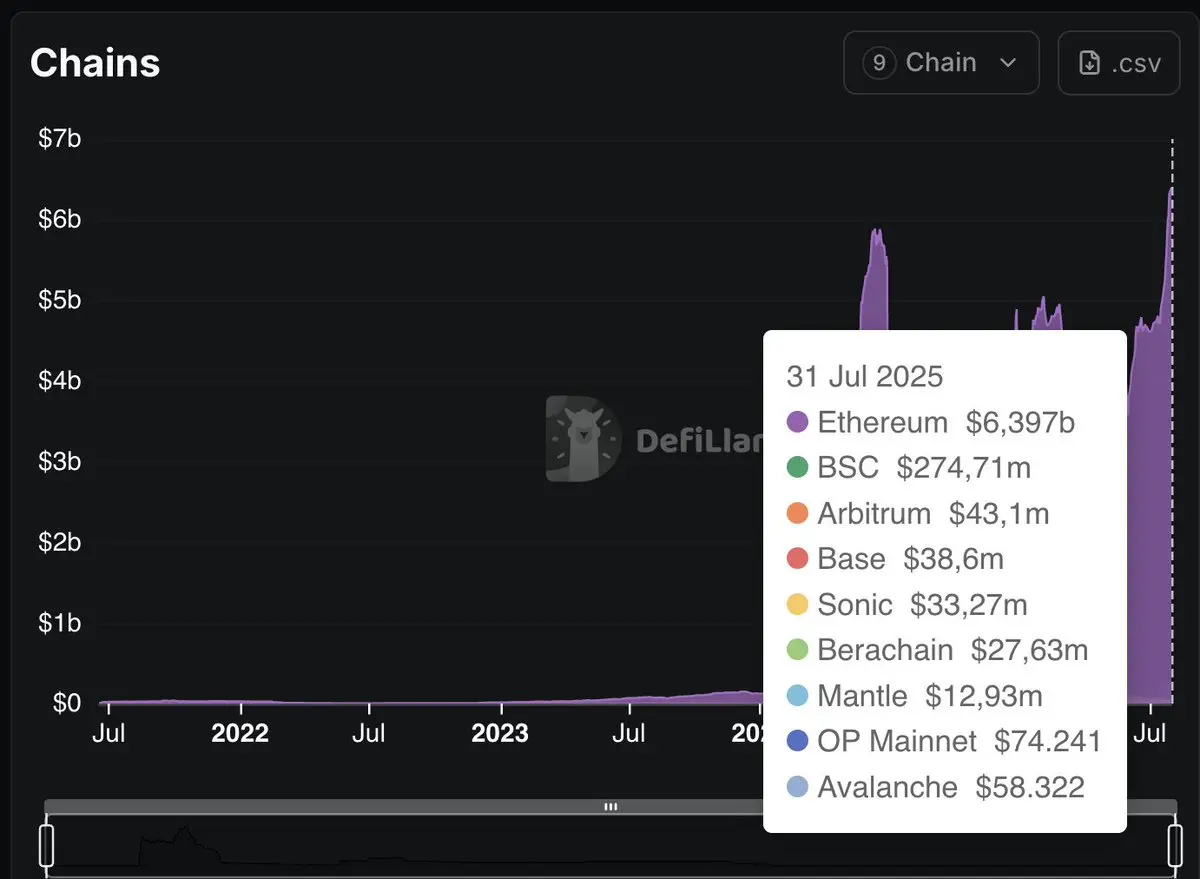1200x879 pixels.
Task: Click the Avalanche pale blue dot
Action: pyautogui.click(x=797, y=787)
